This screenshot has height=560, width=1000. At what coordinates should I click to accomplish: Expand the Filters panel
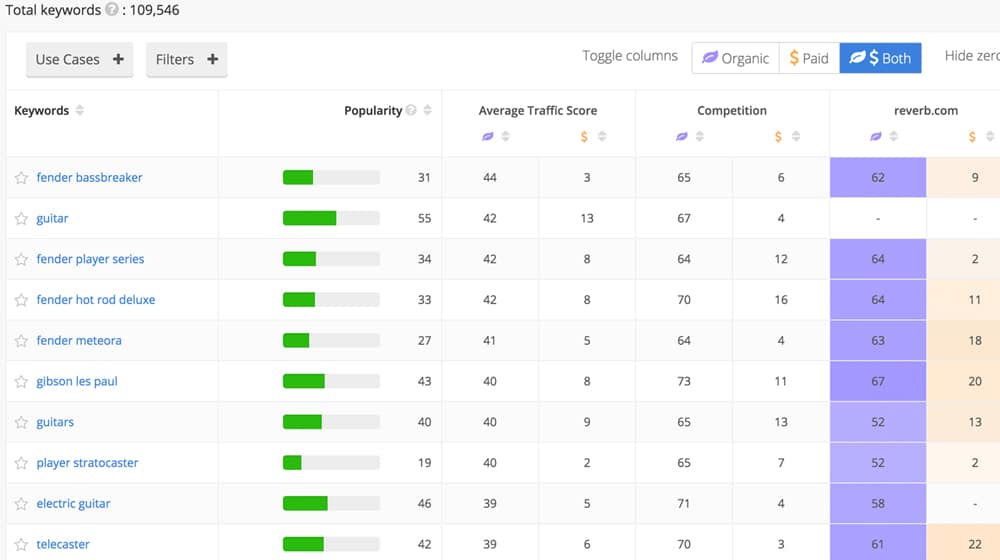[187, 59]
